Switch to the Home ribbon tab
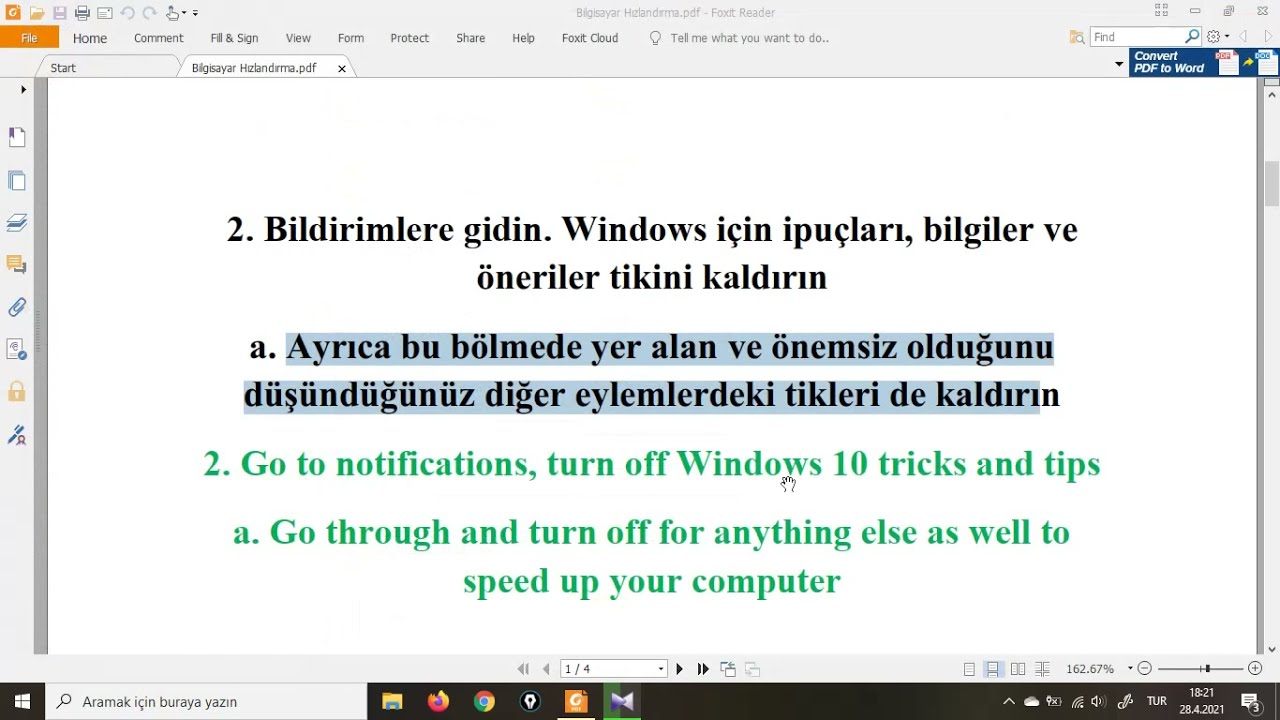The image size is (1280, 720). click(89, 38)
